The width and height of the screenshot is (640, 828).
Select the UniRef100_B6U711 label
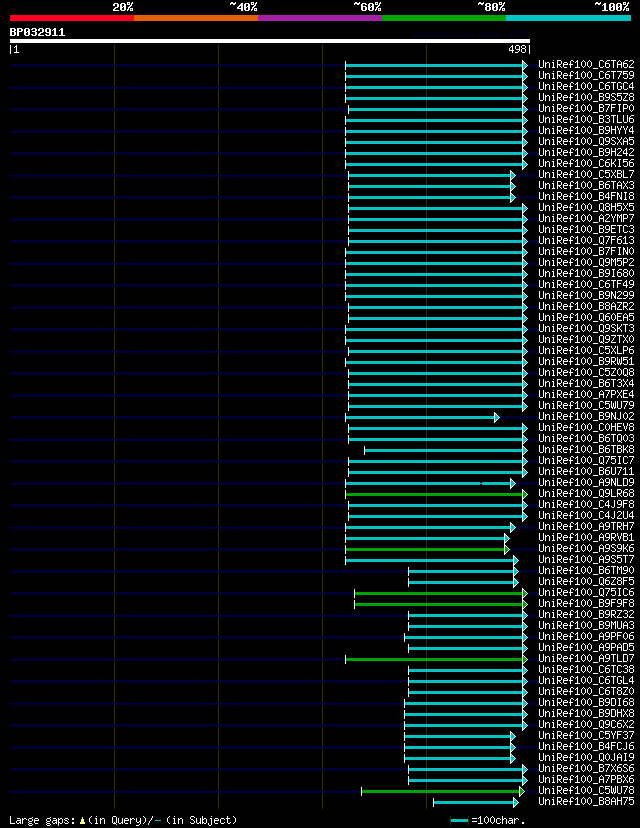coord(586,472)
